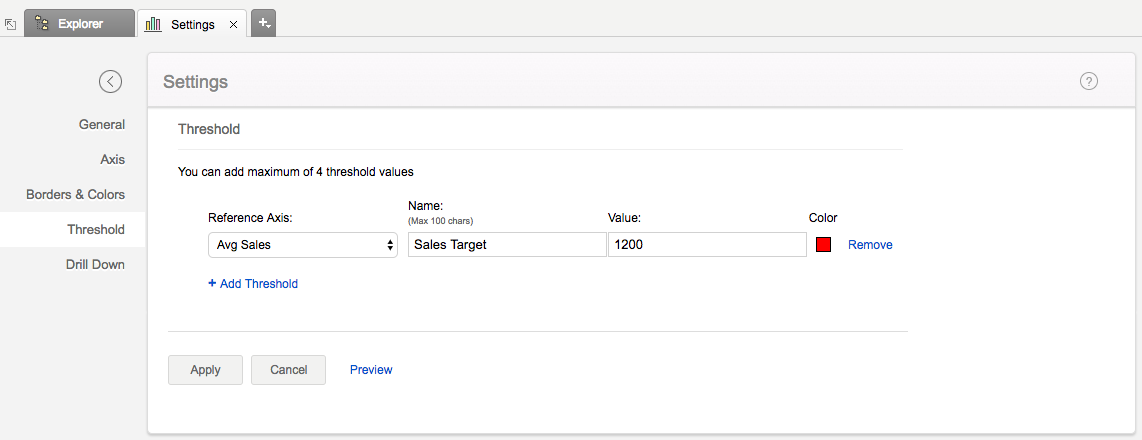Click the small restore icon left of Explorer
Image resolution: width=1142 pixels, height=440 pixels.
coord(10,24)
